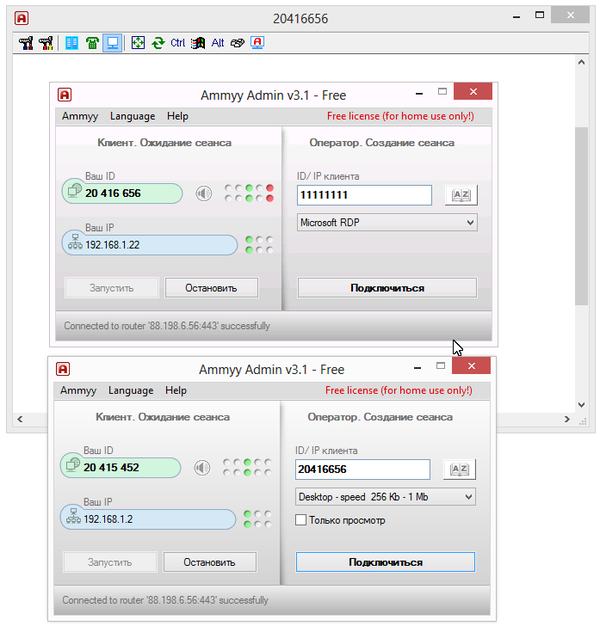Screen dimensions: 600x626
Task: Close the Ammyy window with ID 20 416 656
Action: (x=473, y=92)
